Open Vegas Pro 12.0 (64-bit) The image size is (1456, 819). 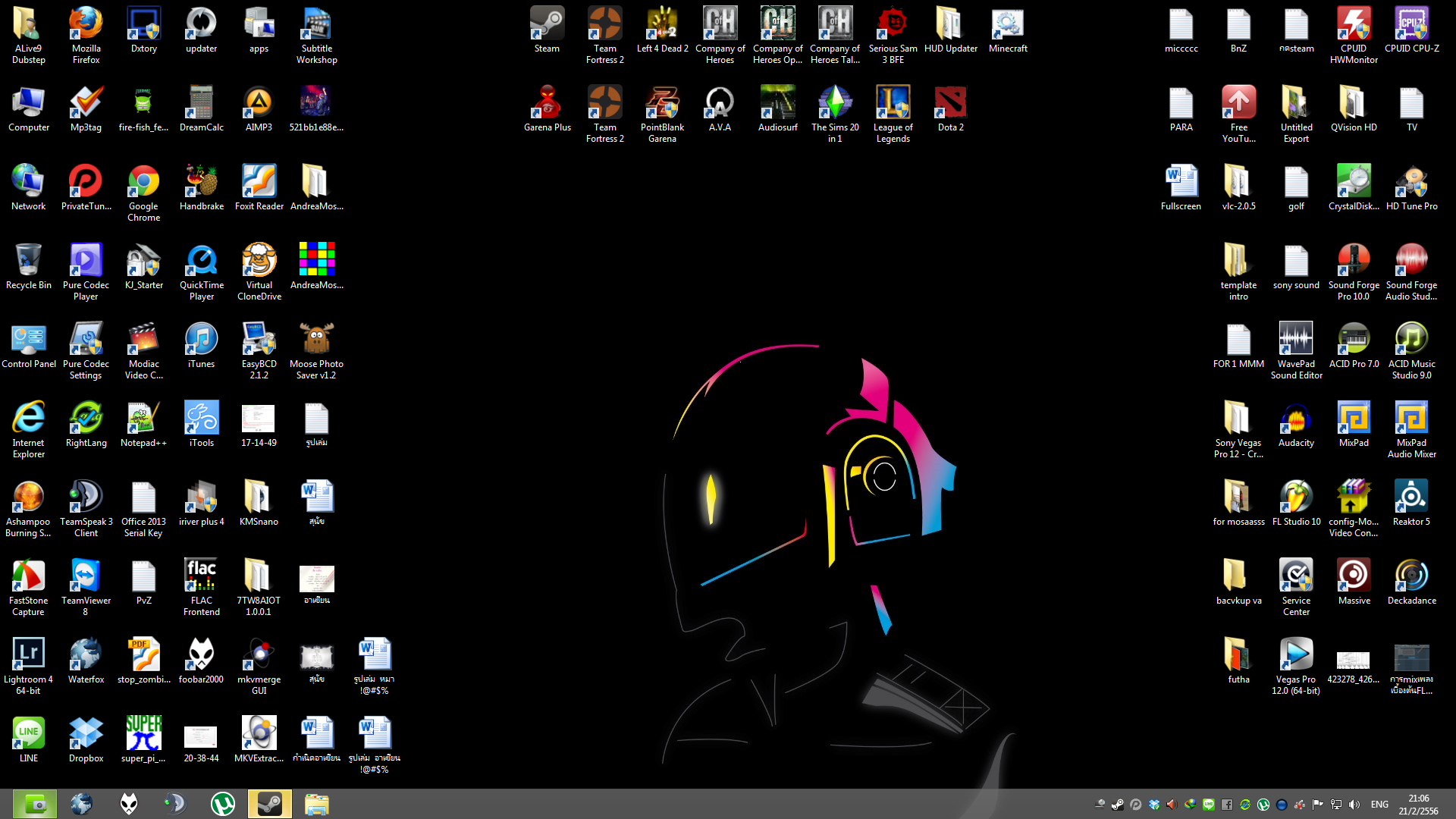click(x=1296, y=658)
